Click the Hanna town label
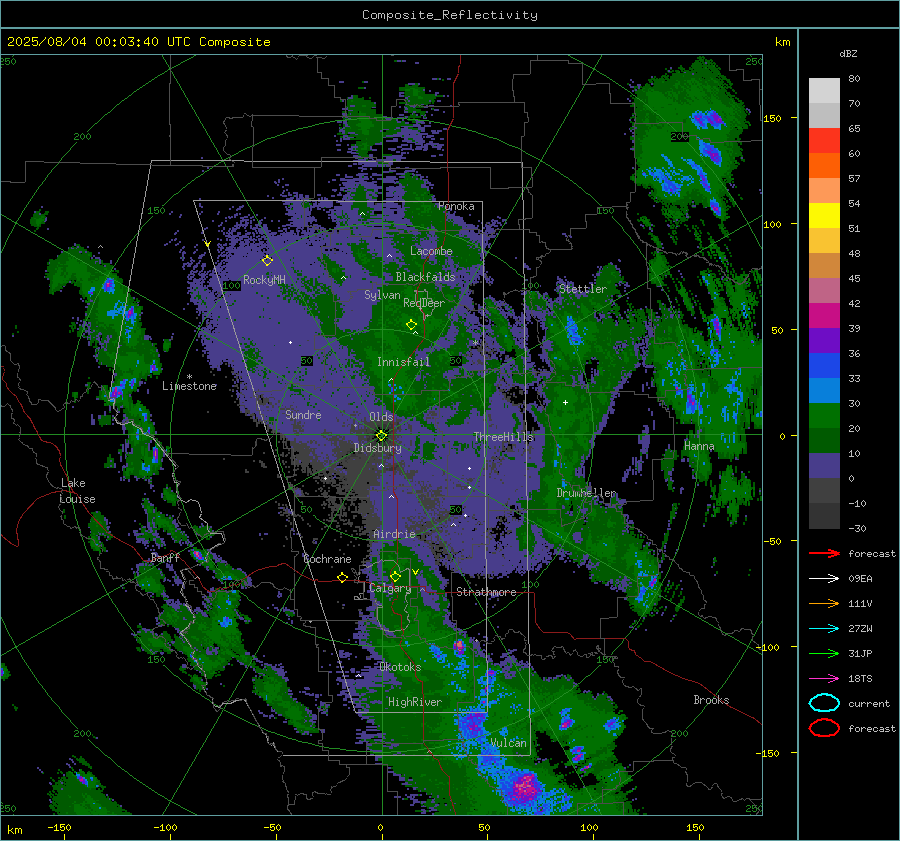 pyautogui.click(x=699, y=446)
